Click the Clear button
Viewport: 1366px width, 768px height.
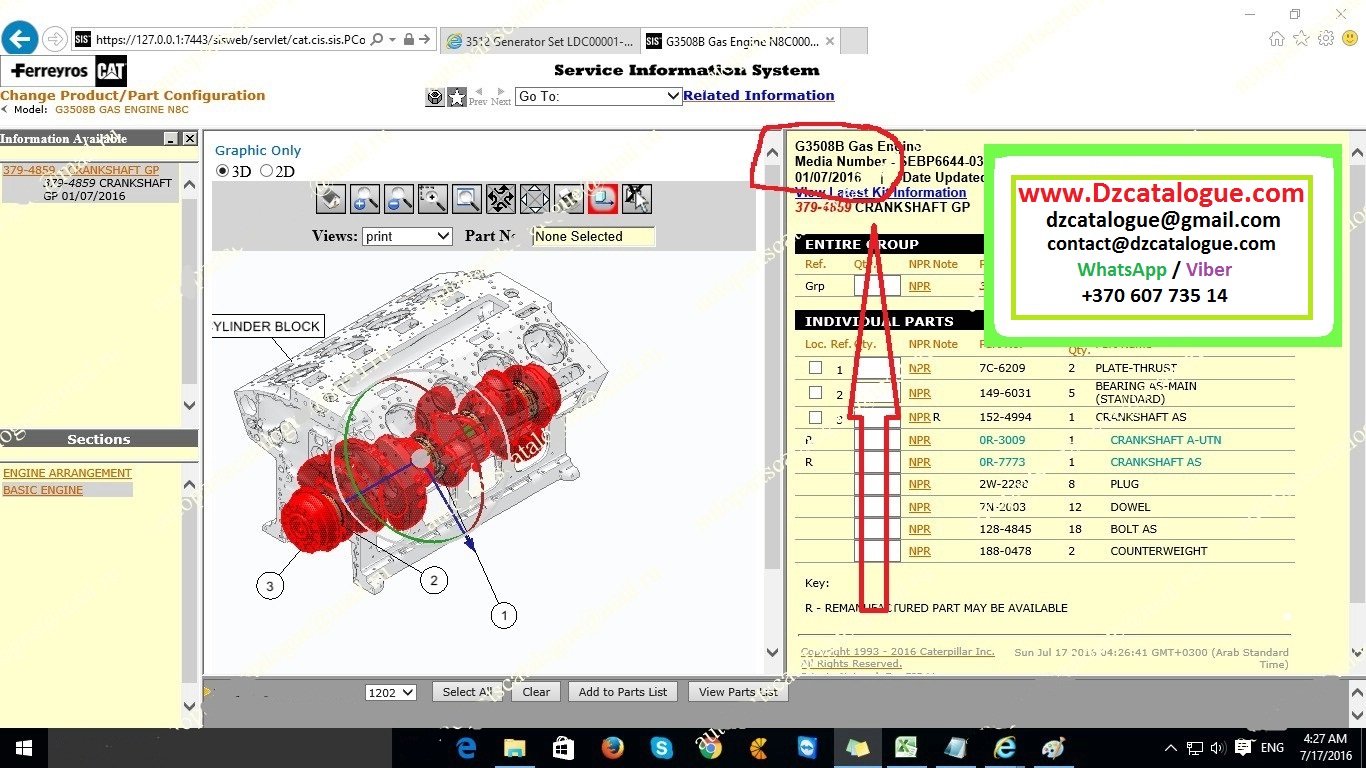pyautogui.click(x=536, y=692)
